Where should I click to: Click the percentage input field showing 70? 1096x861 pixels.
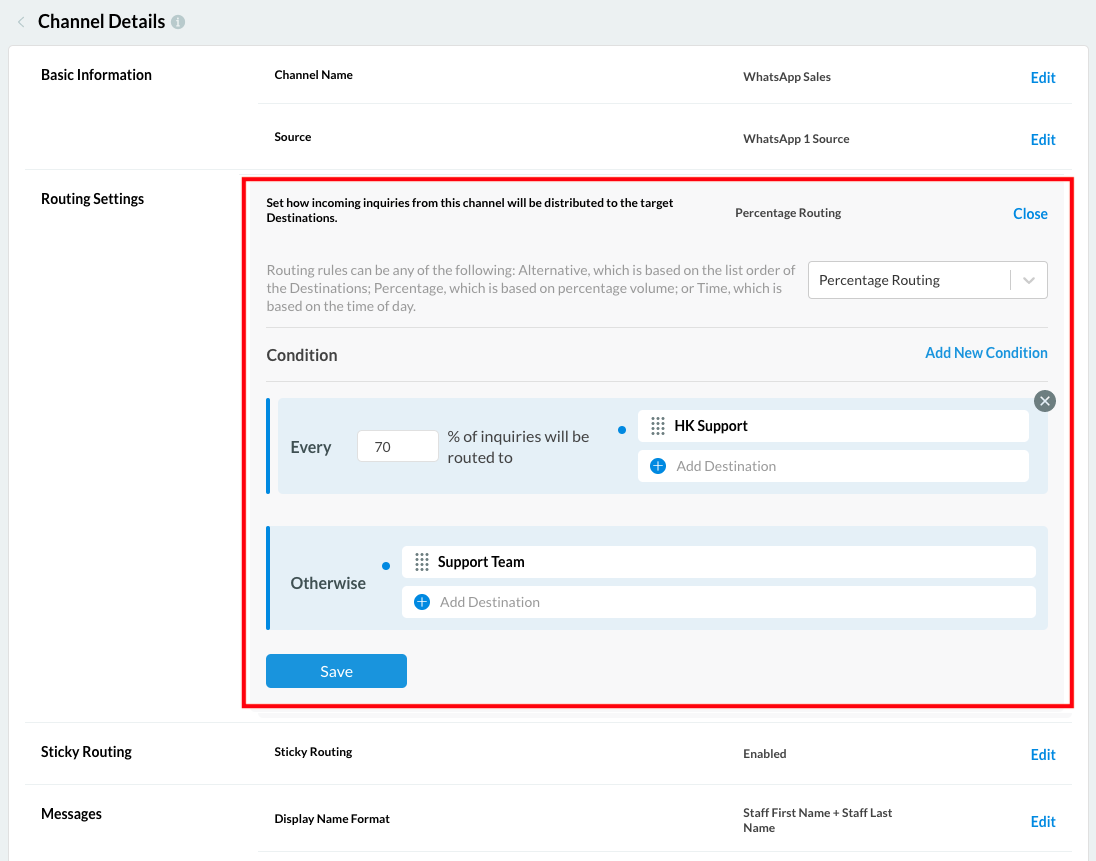tap(398, 447)
